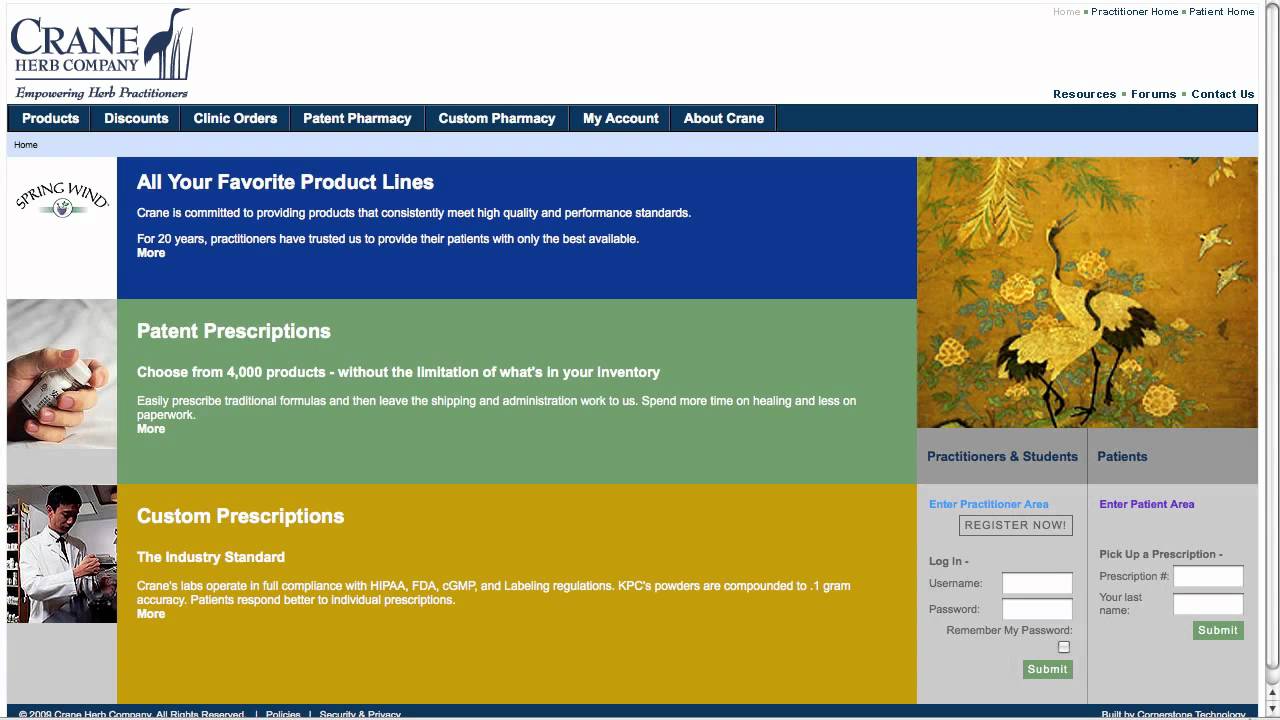Select the Practitioners & Students tab
The width and height of the screenshot is (1280, 720).
click(x=1002, y=456)
